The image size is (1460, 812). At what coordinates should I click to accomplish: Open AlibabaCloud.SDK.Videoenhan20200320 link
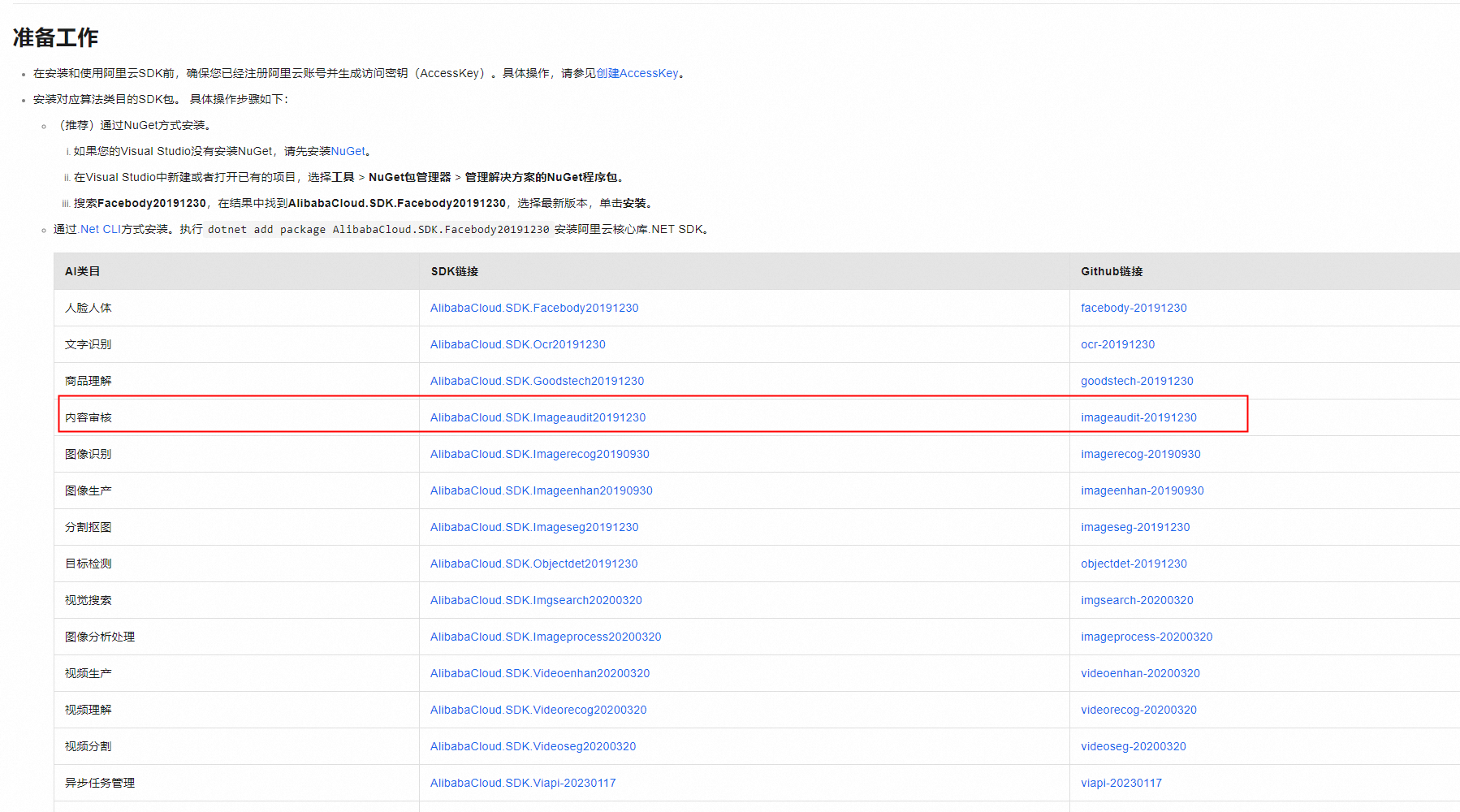(540, 673)
